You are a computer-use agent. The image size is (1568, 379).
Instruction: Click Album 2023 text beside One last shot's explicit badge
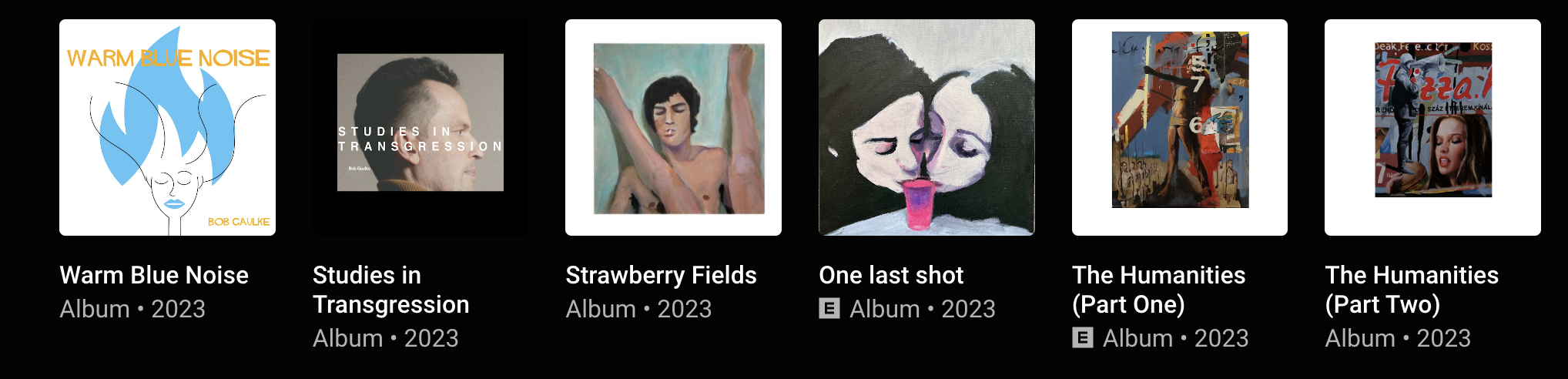coord(923,309)
